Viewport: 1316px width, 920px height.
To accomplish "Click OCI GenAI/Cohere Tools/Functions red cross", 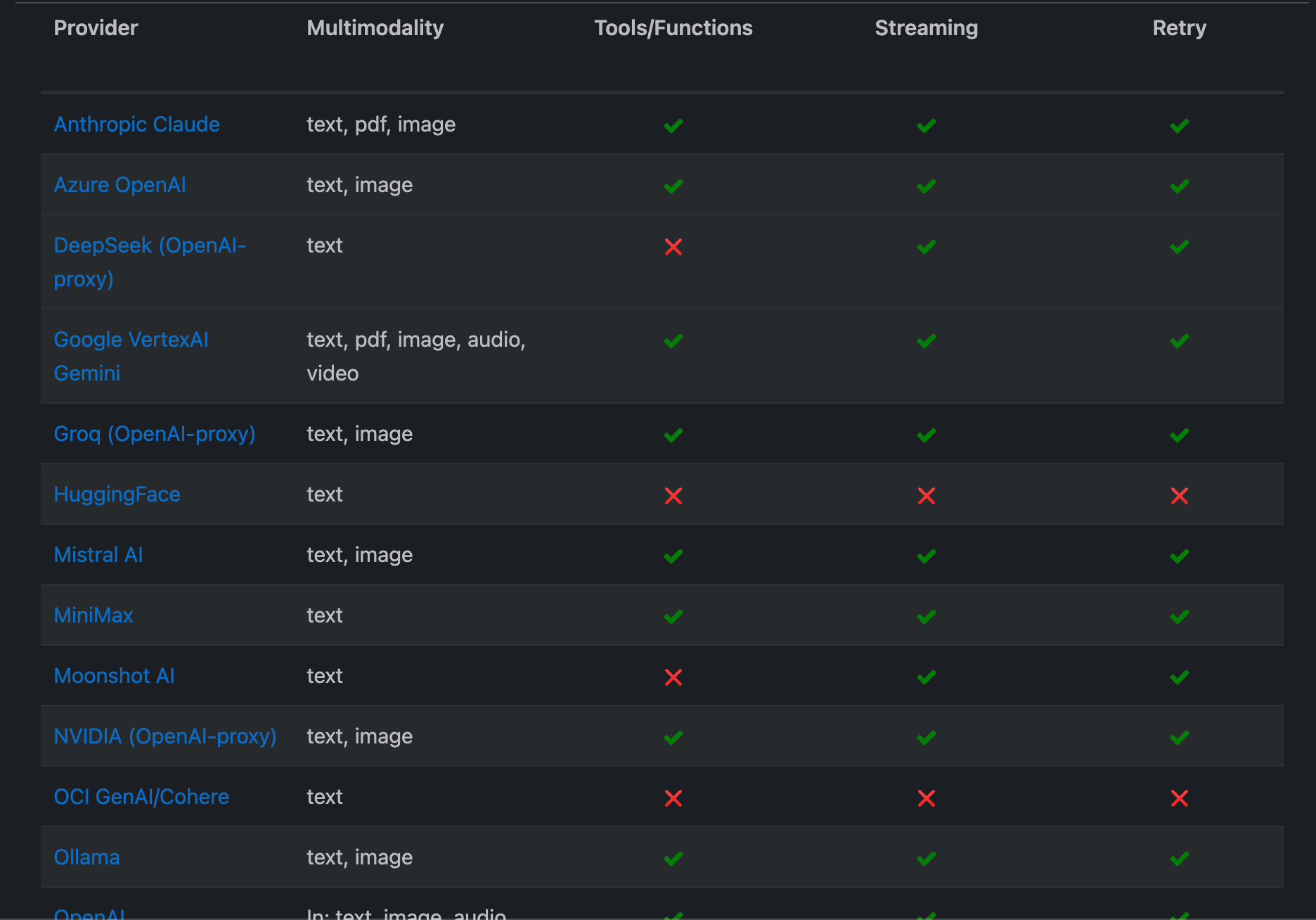I will click(x=673, y=798).
